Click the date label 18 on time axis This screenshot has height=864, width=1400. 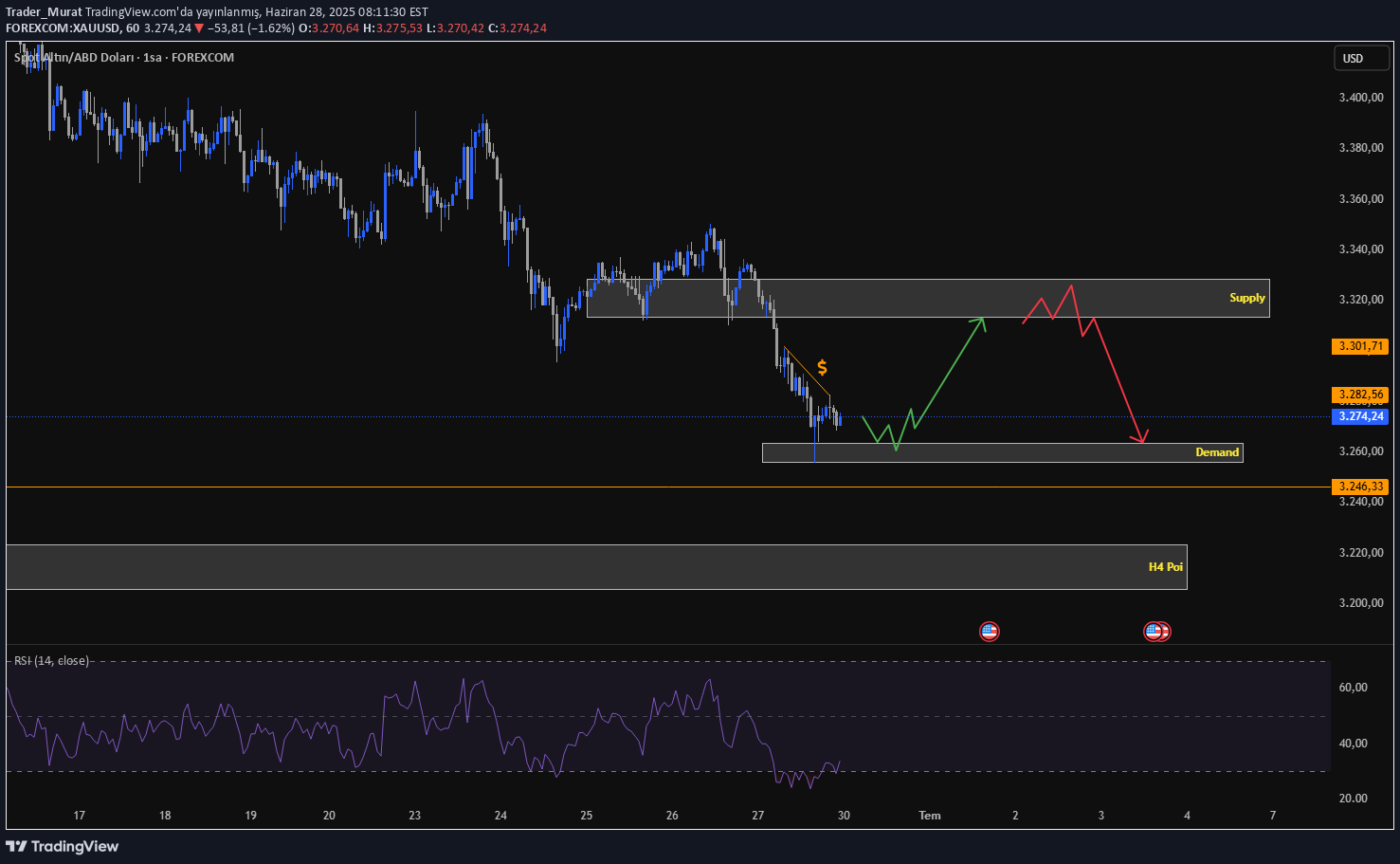pos(165,816)
